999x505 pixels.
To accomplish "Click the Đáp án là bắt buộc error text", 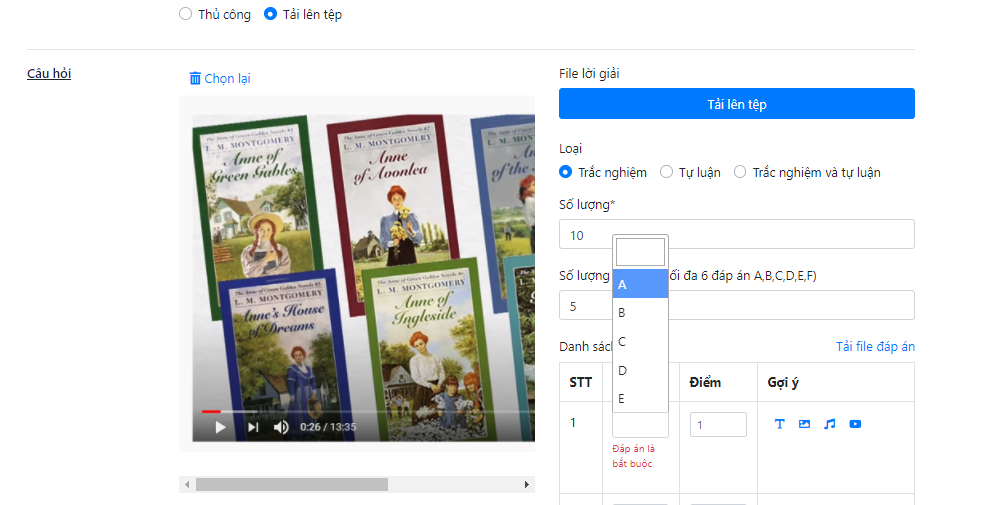I will (x=633, y=456).
